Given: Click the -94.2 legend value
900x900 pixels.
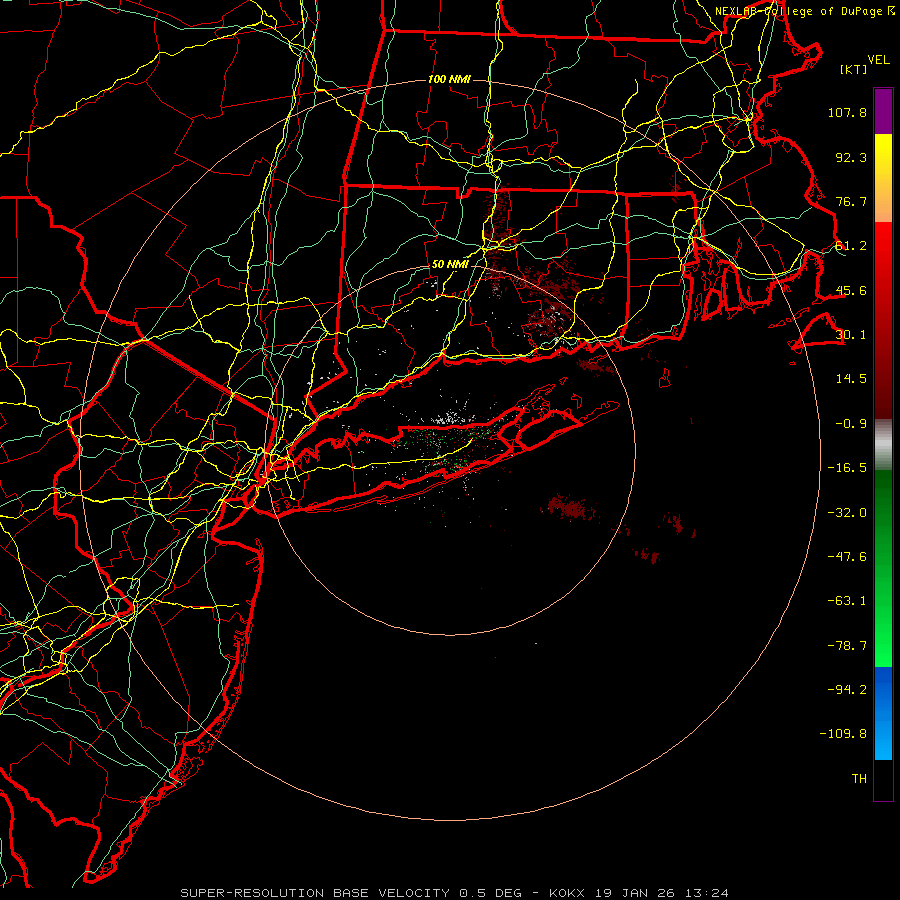Looking at the screenshot, I should (847, 690).
